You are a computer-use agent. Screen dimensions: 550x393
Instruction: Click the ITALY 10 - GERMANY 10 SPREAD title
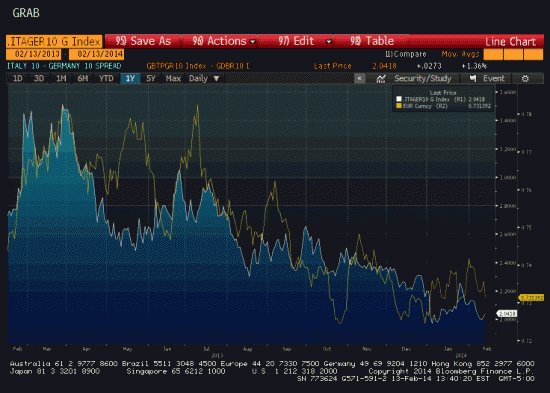pyautogui.click(x=64, y=66)
